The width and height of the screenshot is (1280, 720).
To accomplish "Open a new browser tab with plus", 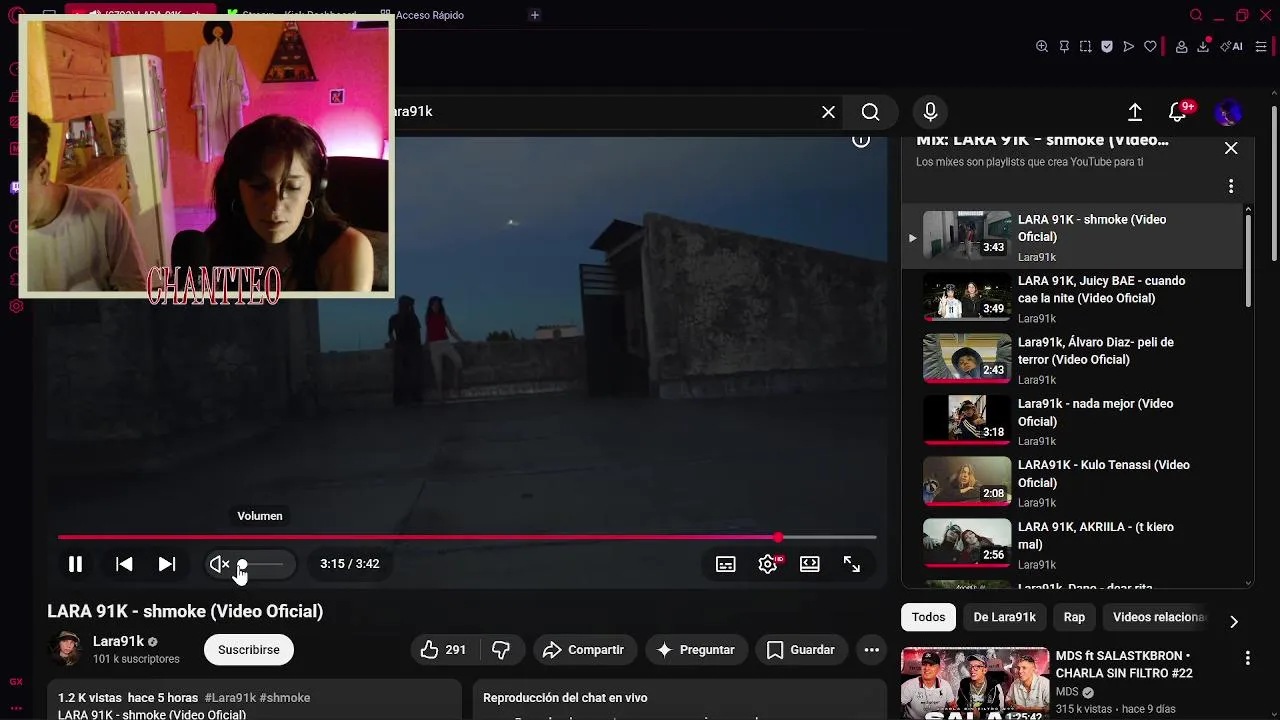I will pyautogui.click(x=535, y=15).
